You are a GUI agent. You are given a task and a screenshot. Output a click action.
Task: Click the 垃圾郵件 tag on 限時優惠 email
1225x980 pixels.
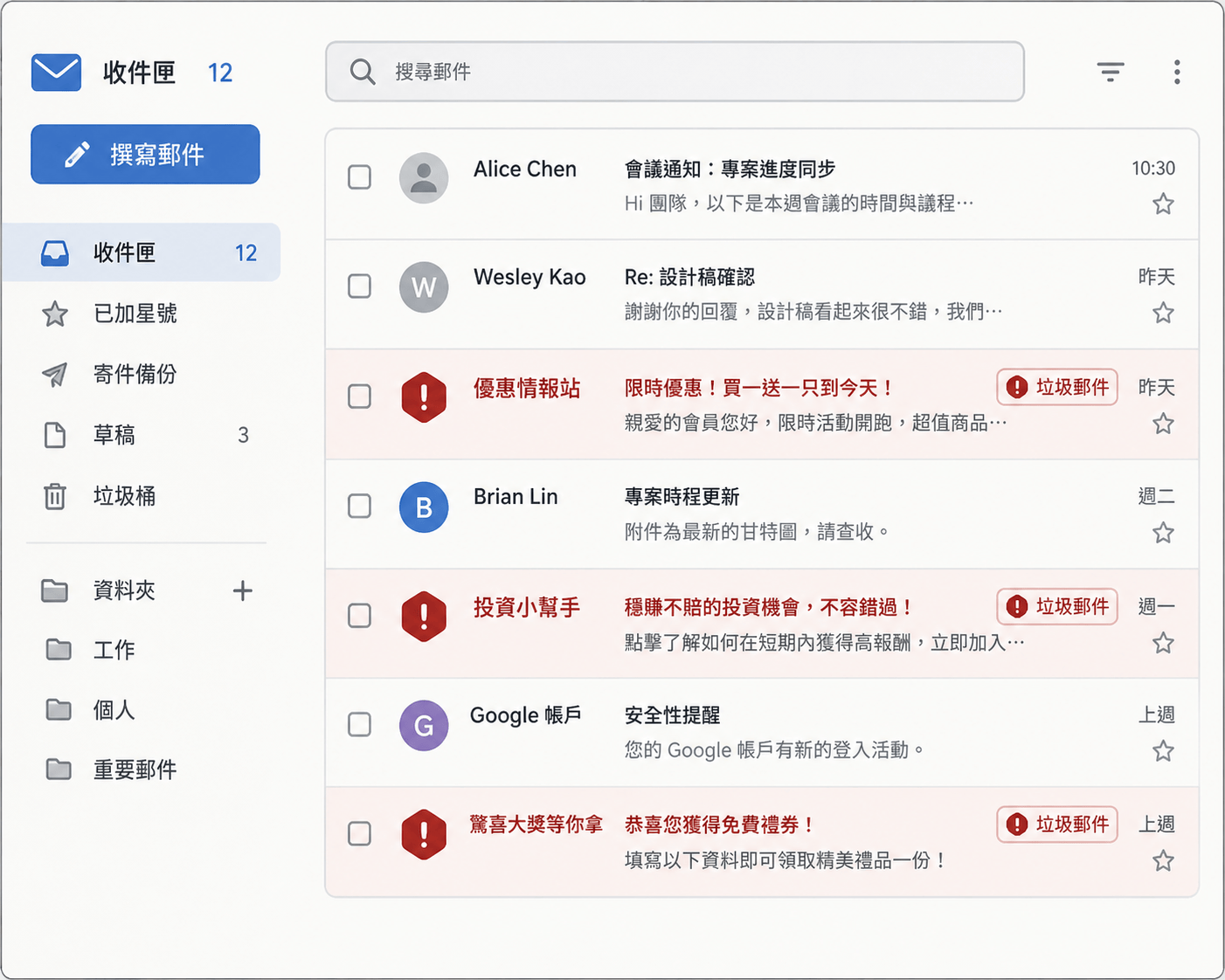1057,387
